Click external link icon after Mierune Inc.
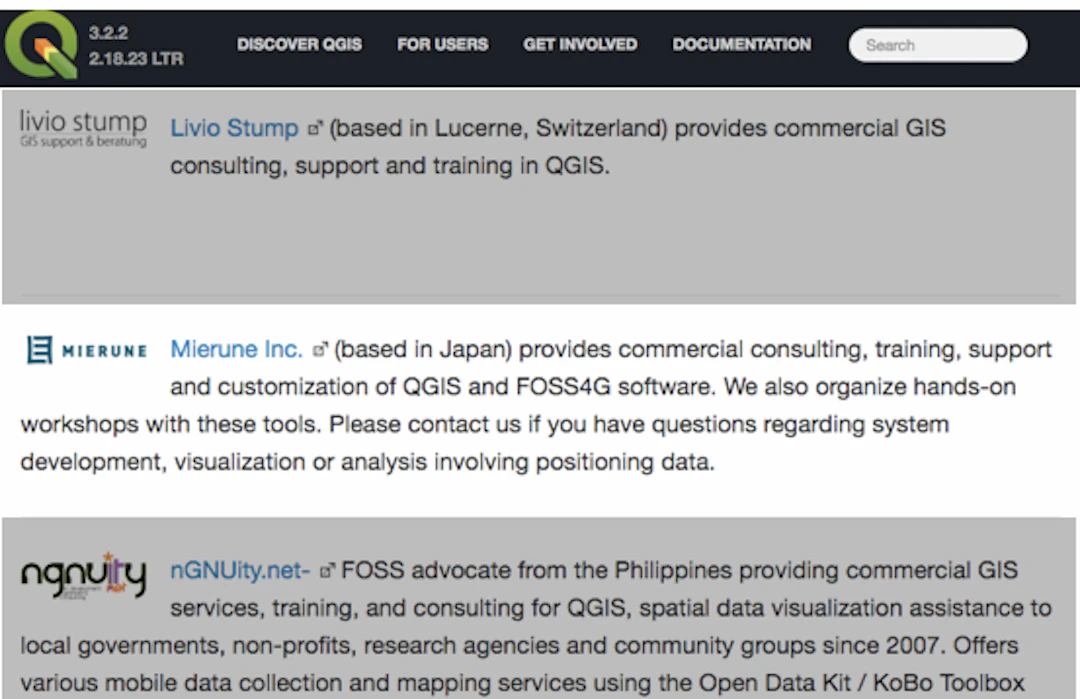1080x699 pixels. (x=320, y=349)
